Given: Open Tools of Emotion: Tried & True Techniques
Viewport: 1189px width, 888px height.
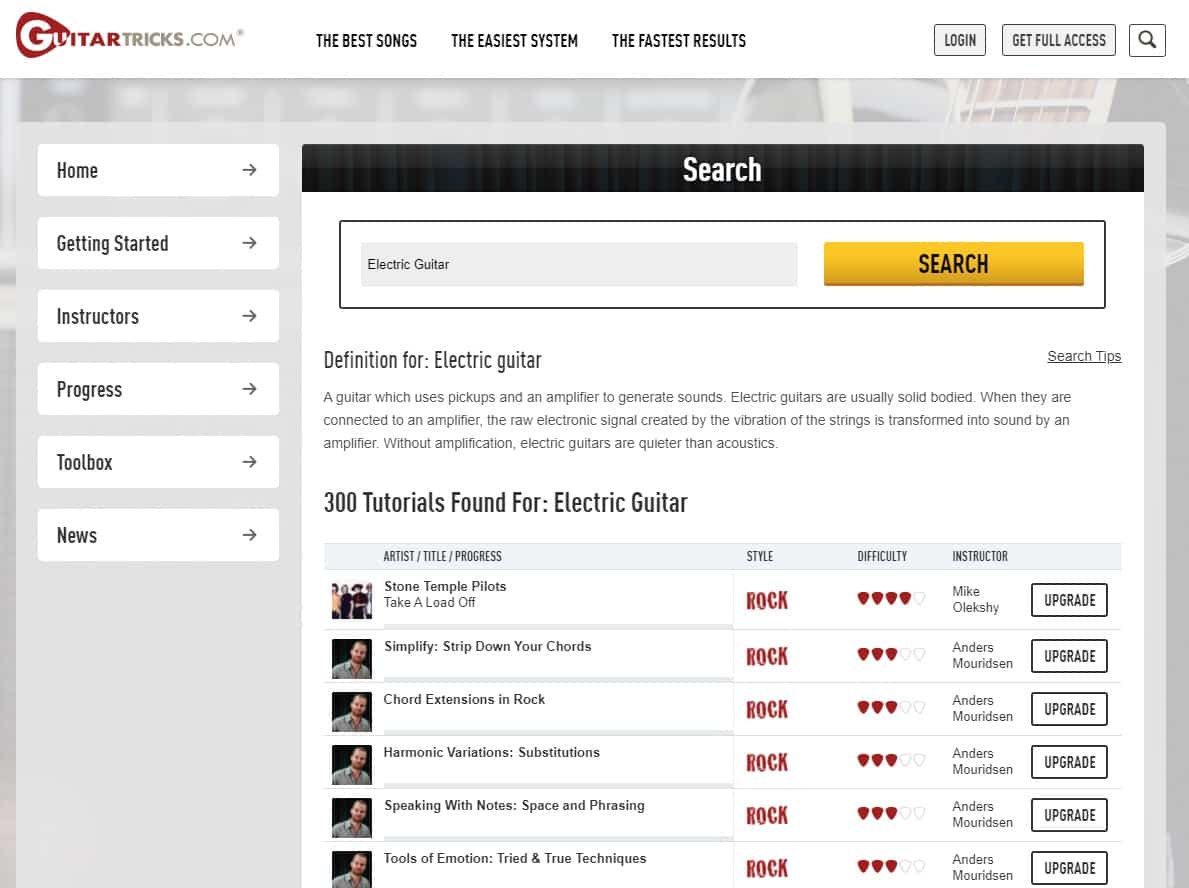Looking at the screenshot, I should [x=515, y=858].
